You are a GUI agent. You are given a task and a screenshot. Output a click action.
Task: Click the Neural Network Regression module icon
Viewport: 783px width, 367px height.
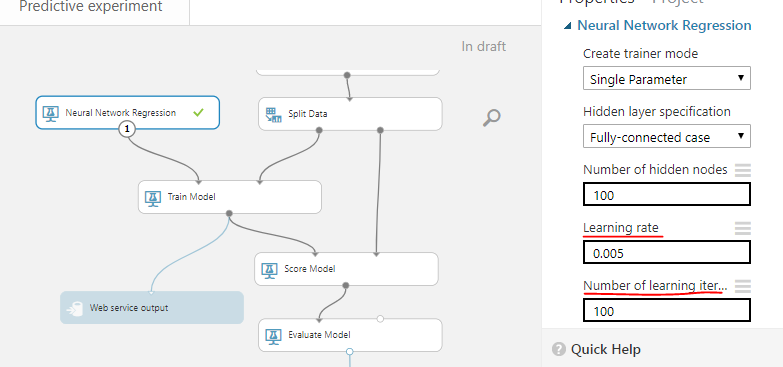click(50, 113)
